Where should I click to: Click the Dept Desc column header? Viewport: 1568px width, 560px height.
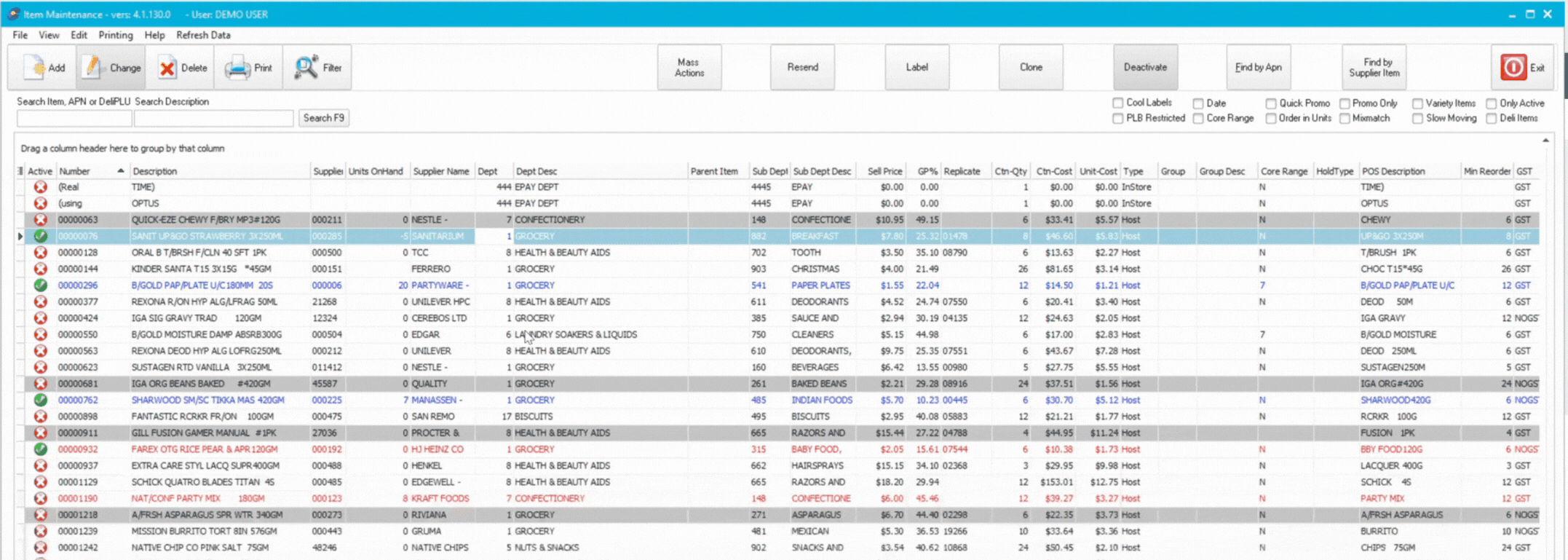click(601, 171)
